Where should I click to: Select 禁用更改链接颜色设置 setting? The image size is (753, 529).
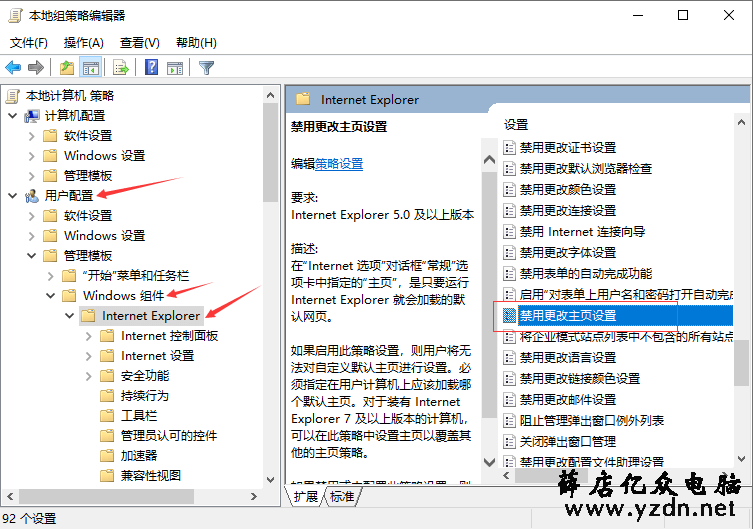tap(580, 379)
